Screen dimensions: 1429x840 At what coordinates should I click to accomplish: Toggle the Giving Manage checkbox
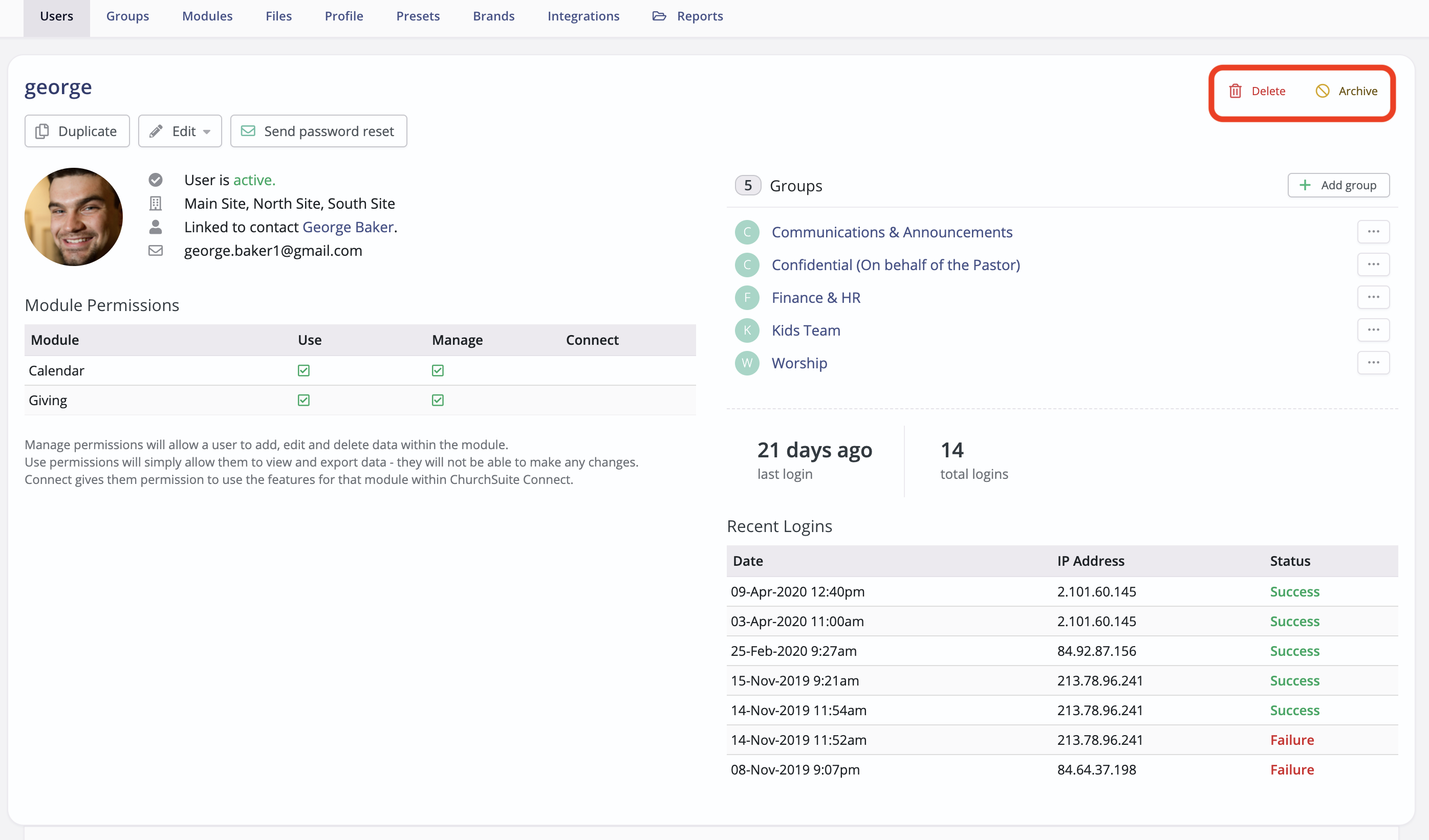(437, 400)
